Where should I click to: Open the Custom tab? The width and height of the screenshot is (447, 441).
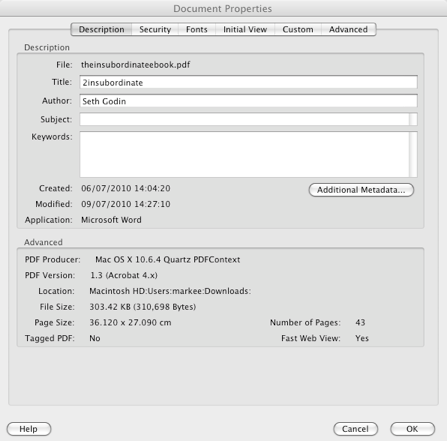(x=298, y=29)
